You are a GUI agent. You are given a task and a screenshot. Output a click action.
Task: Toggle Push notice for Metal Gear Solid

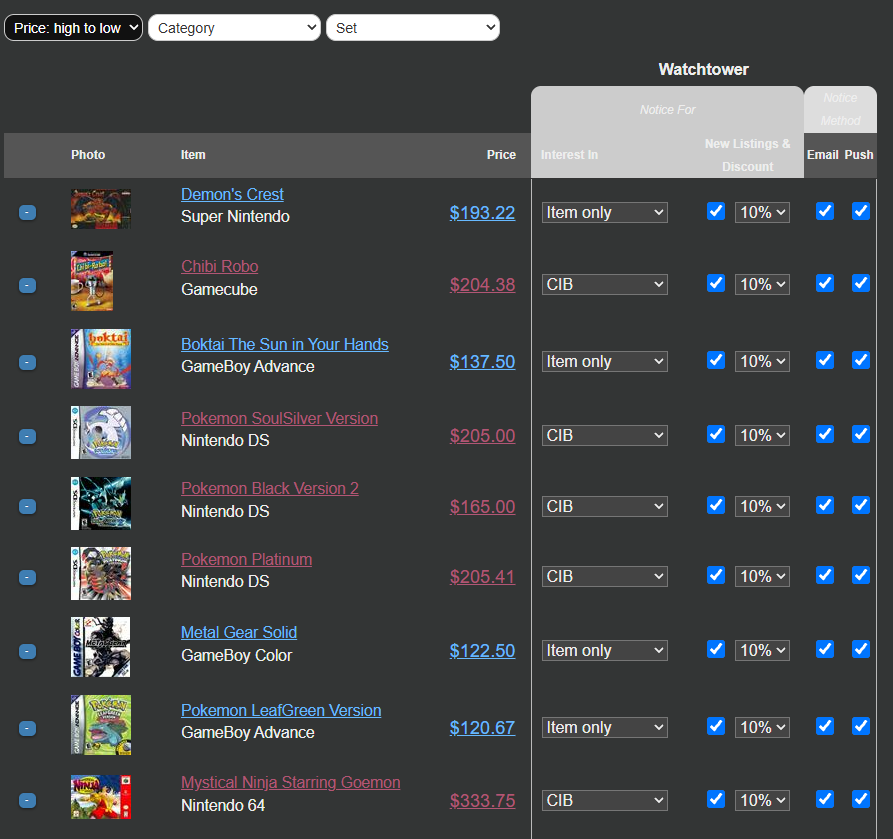click(x=861, y=649)
